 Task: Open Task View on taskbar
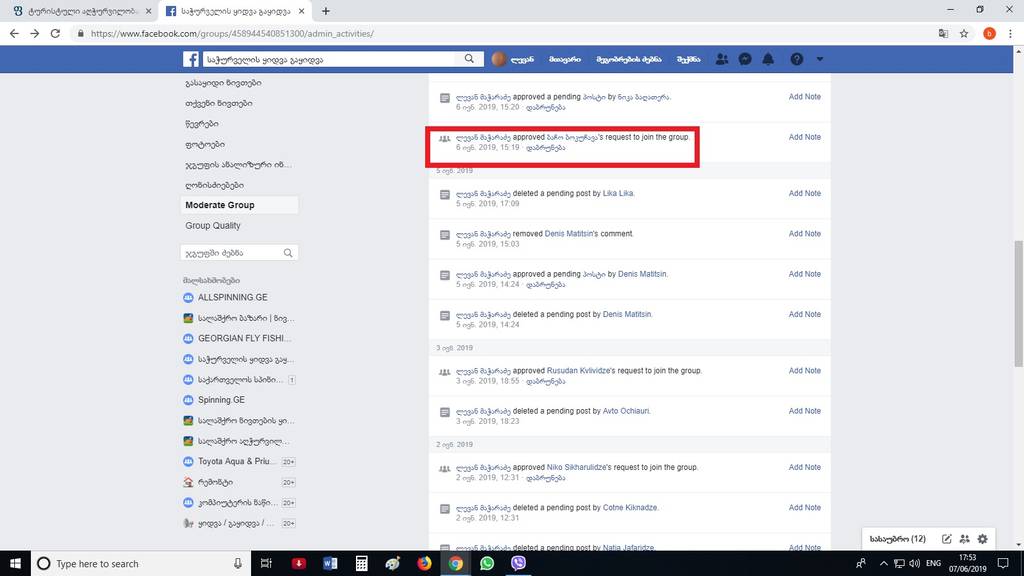(x=266, y=564)
